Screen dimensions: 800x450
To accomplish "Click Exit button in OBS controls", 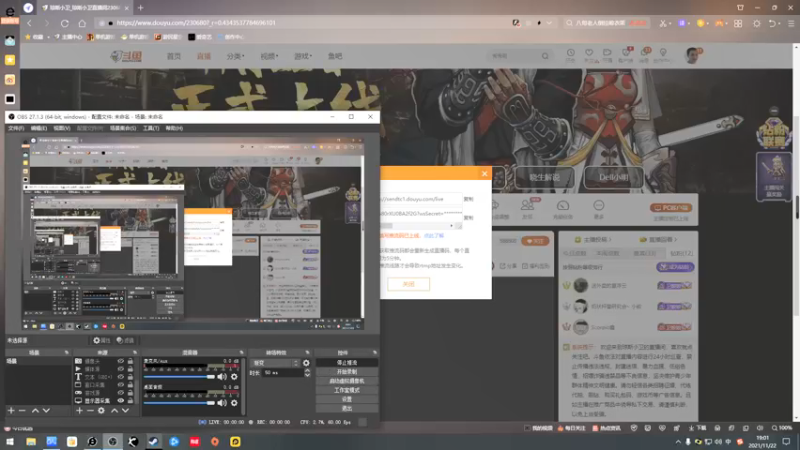I will 347,409.
